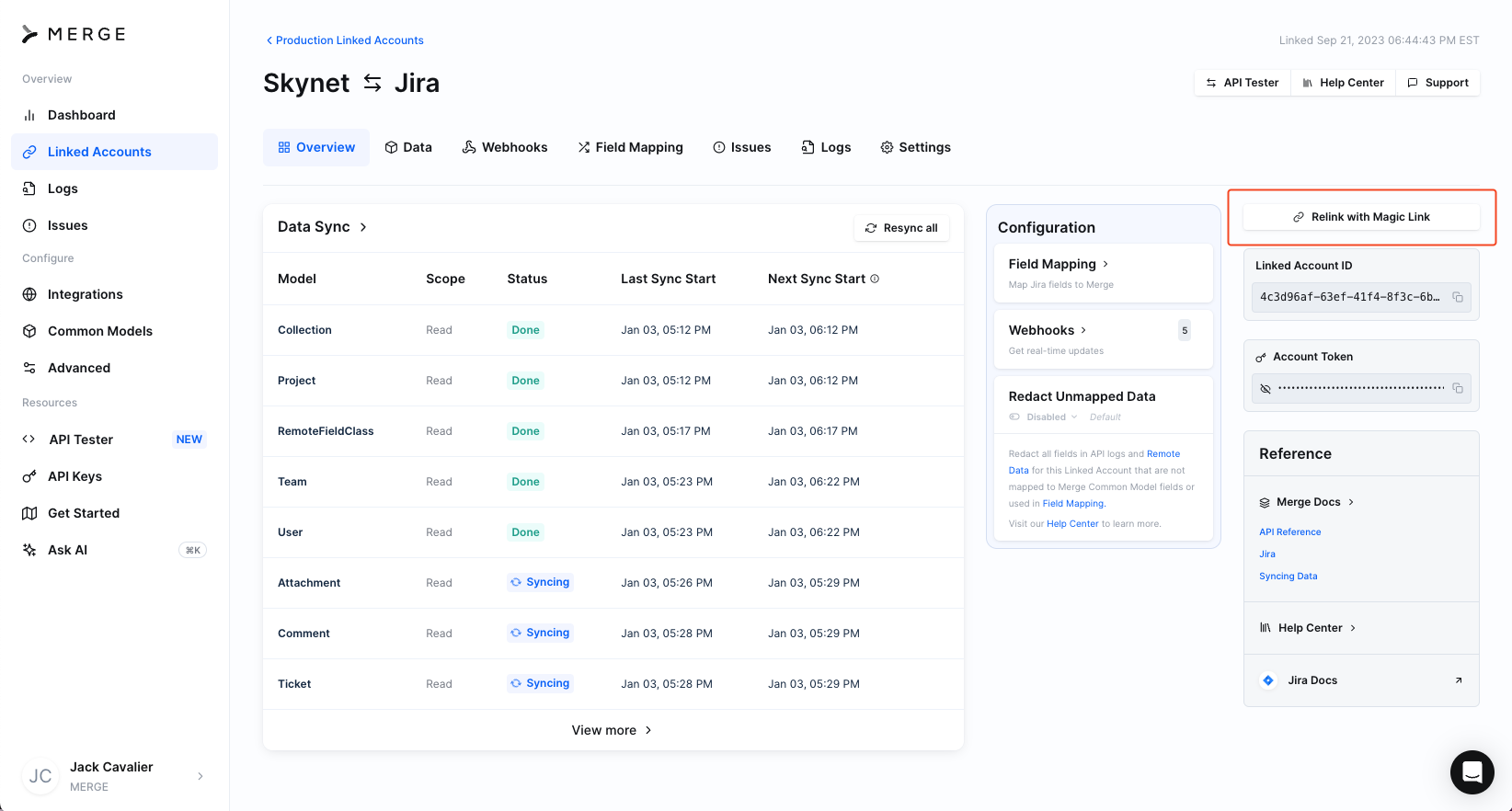Screen dimensions: 1512x811
Task: Expand Jack Cavalier account menu
Action: (200, 776)
